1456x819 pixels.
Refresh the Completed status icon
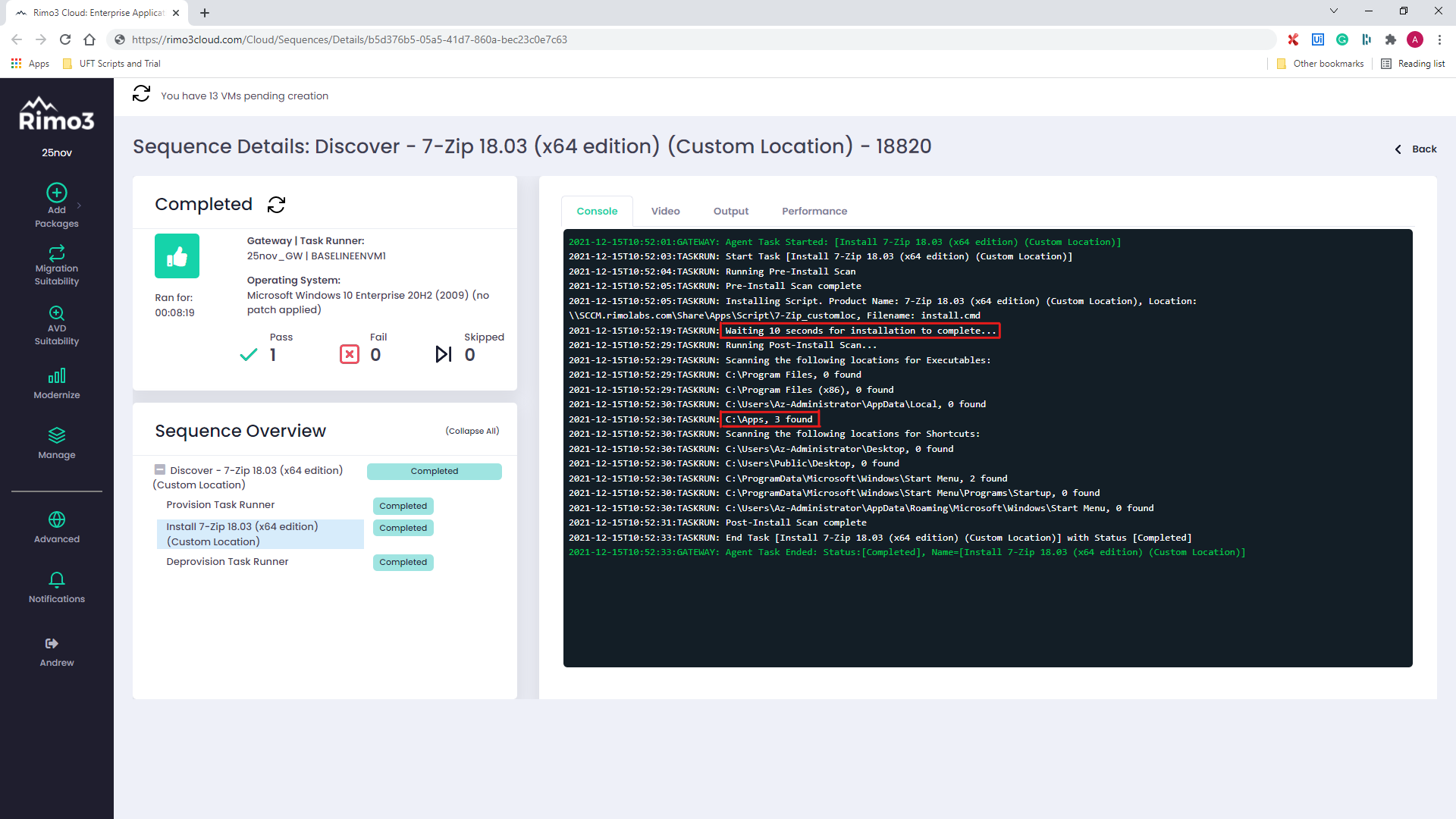coord(277,205)
